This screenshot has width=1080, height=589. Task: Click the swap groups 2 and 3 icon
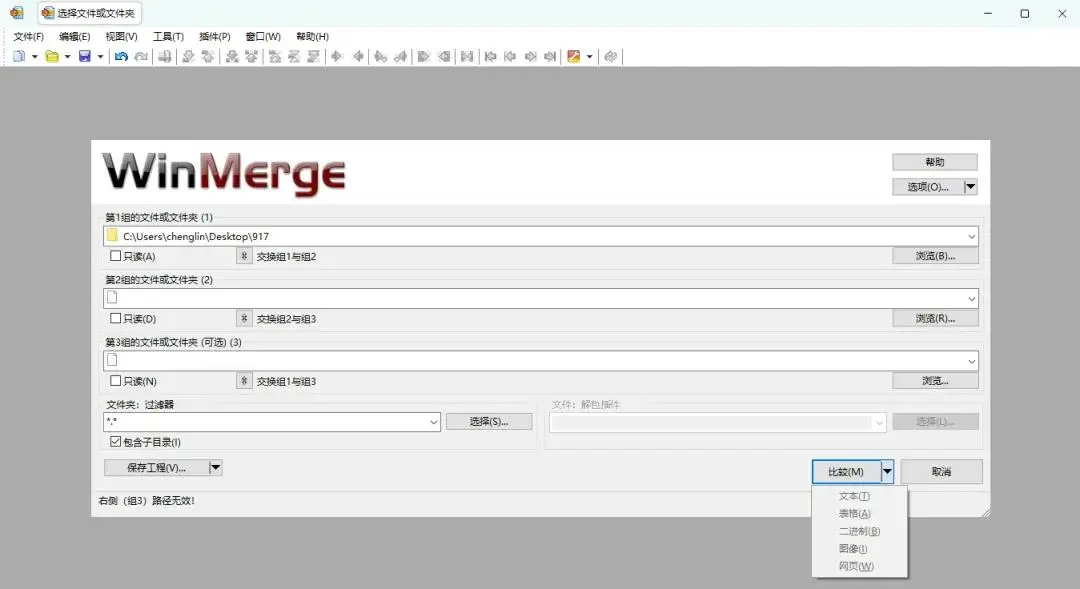pos(244,319)
